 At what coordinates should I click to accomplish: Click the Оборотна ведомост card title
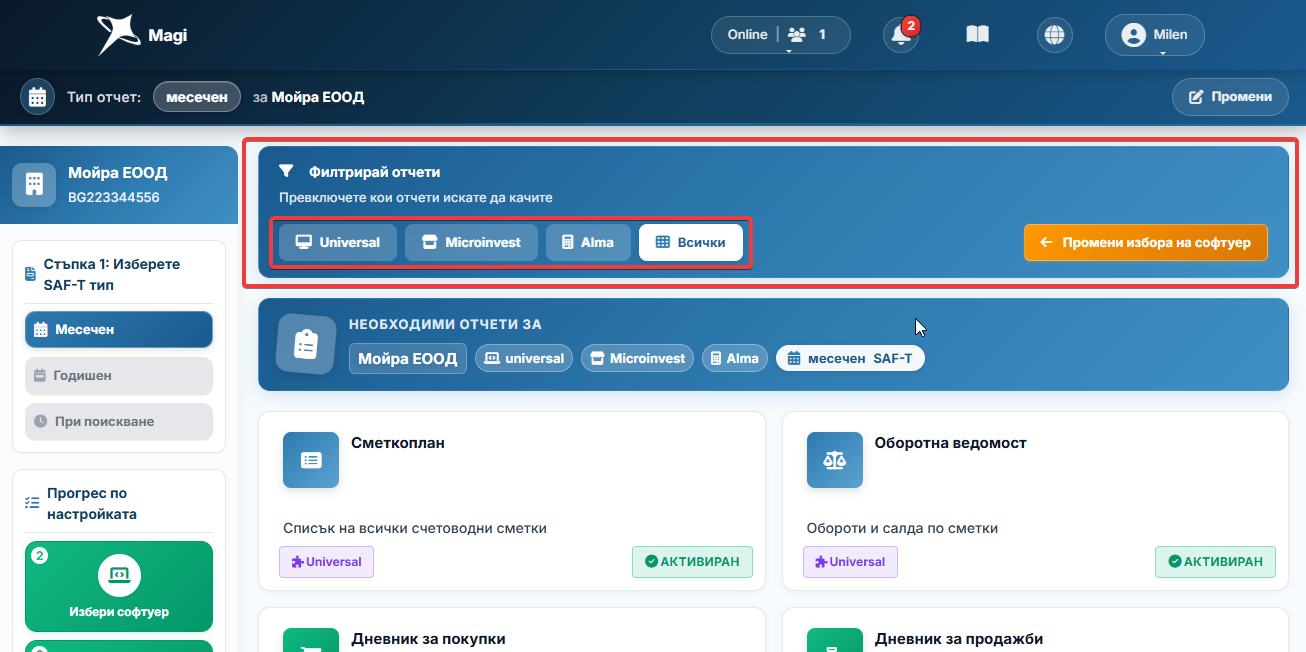(951, 442)
